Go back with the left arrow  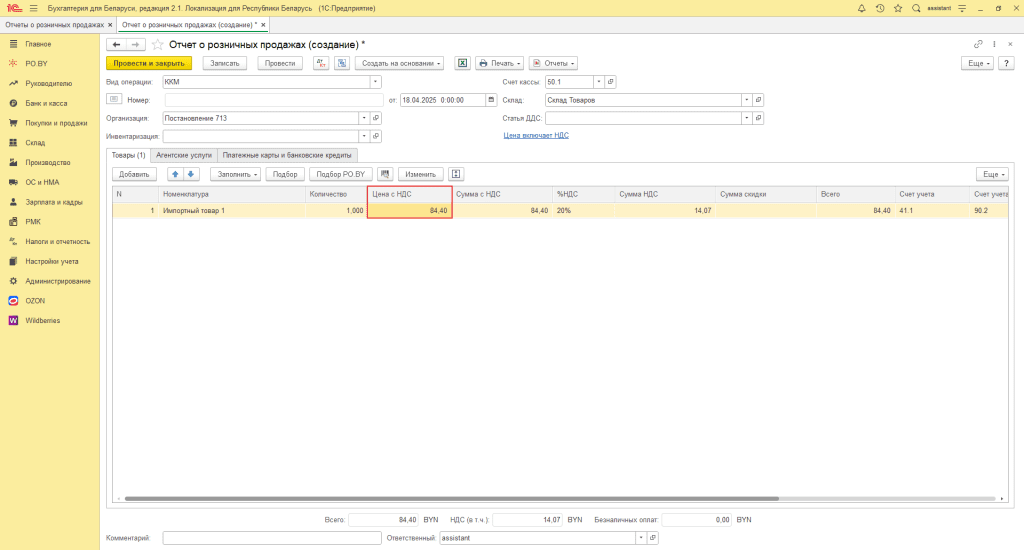pyautogui.click(x=116, y=44)
